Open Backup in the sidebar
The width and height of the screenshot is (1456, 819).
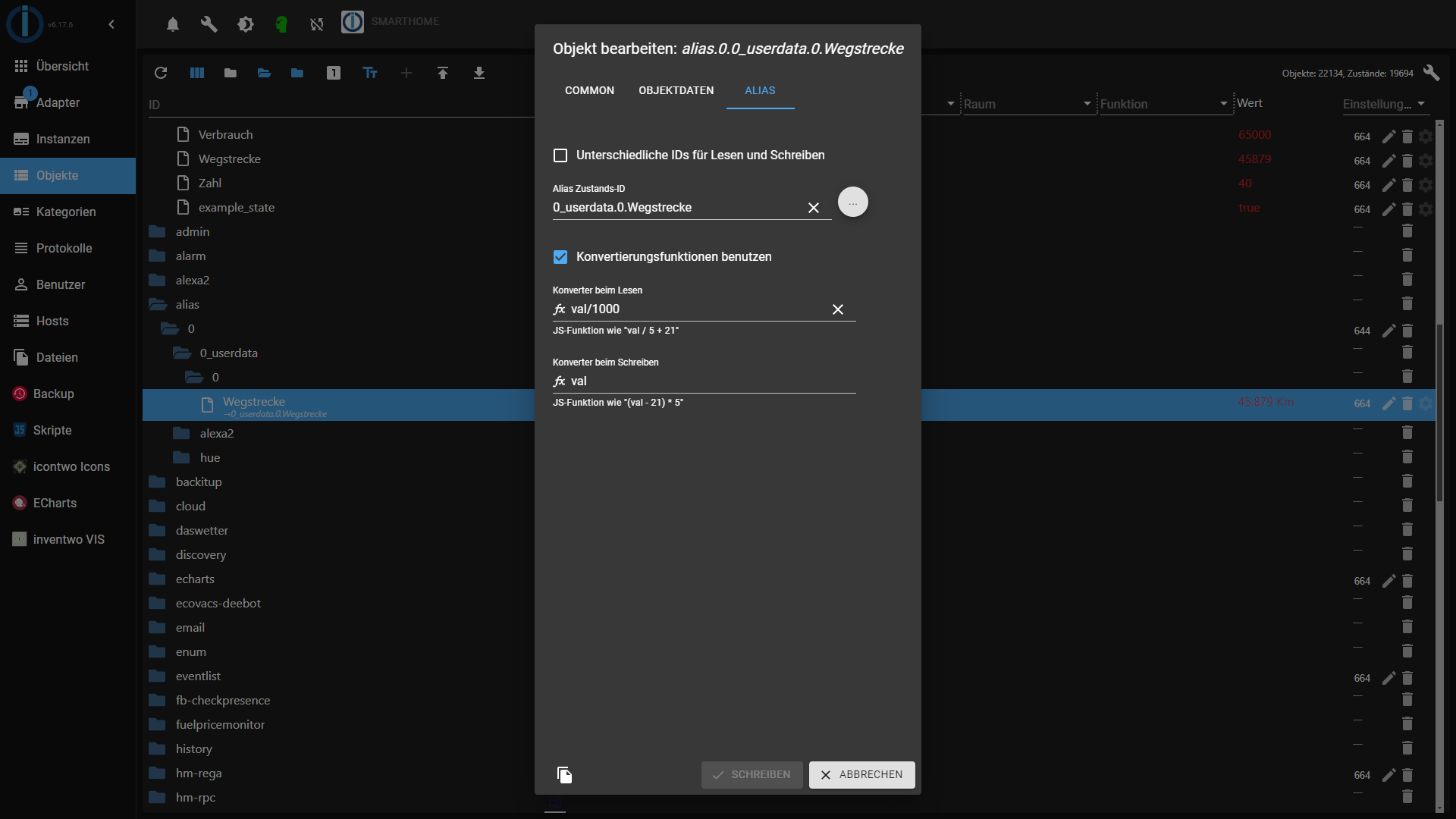click(x=67, y=394)
